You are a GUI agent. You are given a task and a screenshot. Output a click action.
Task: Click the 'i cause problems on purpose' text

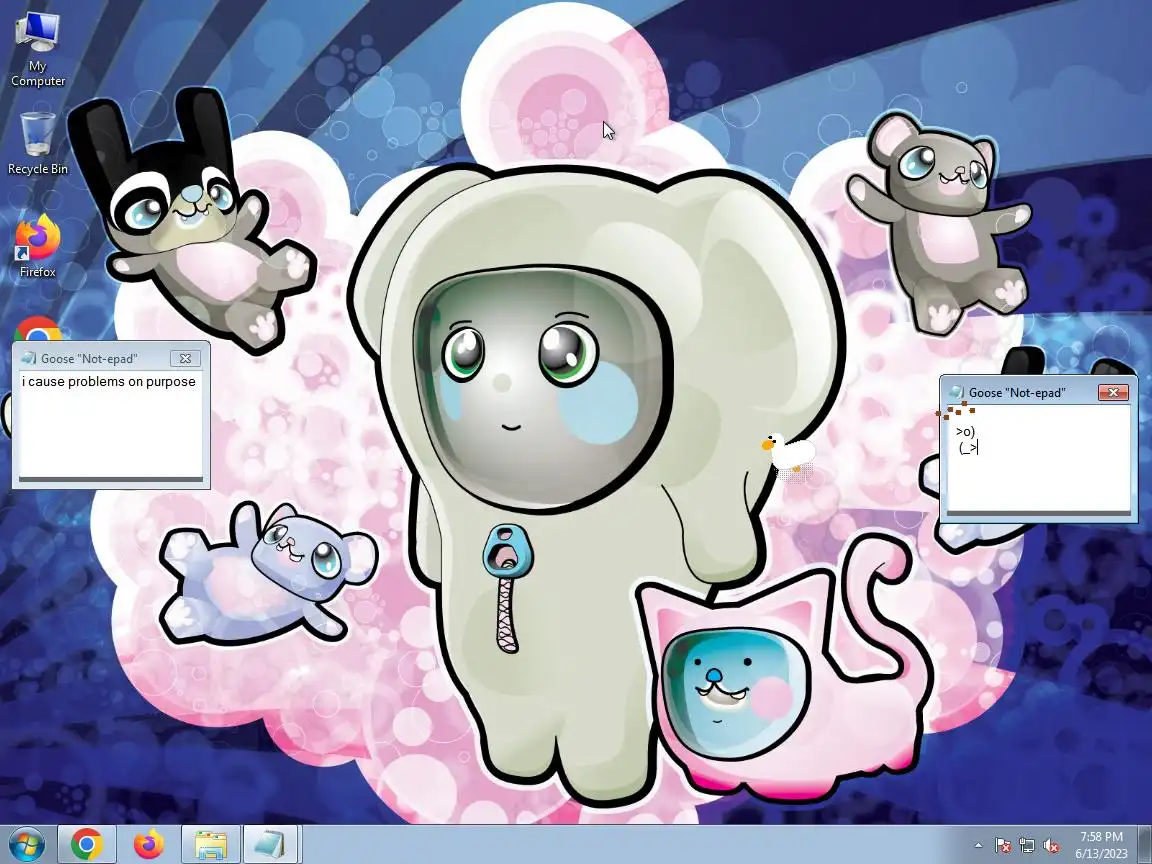pyautogui.click(x=109, y=381)
